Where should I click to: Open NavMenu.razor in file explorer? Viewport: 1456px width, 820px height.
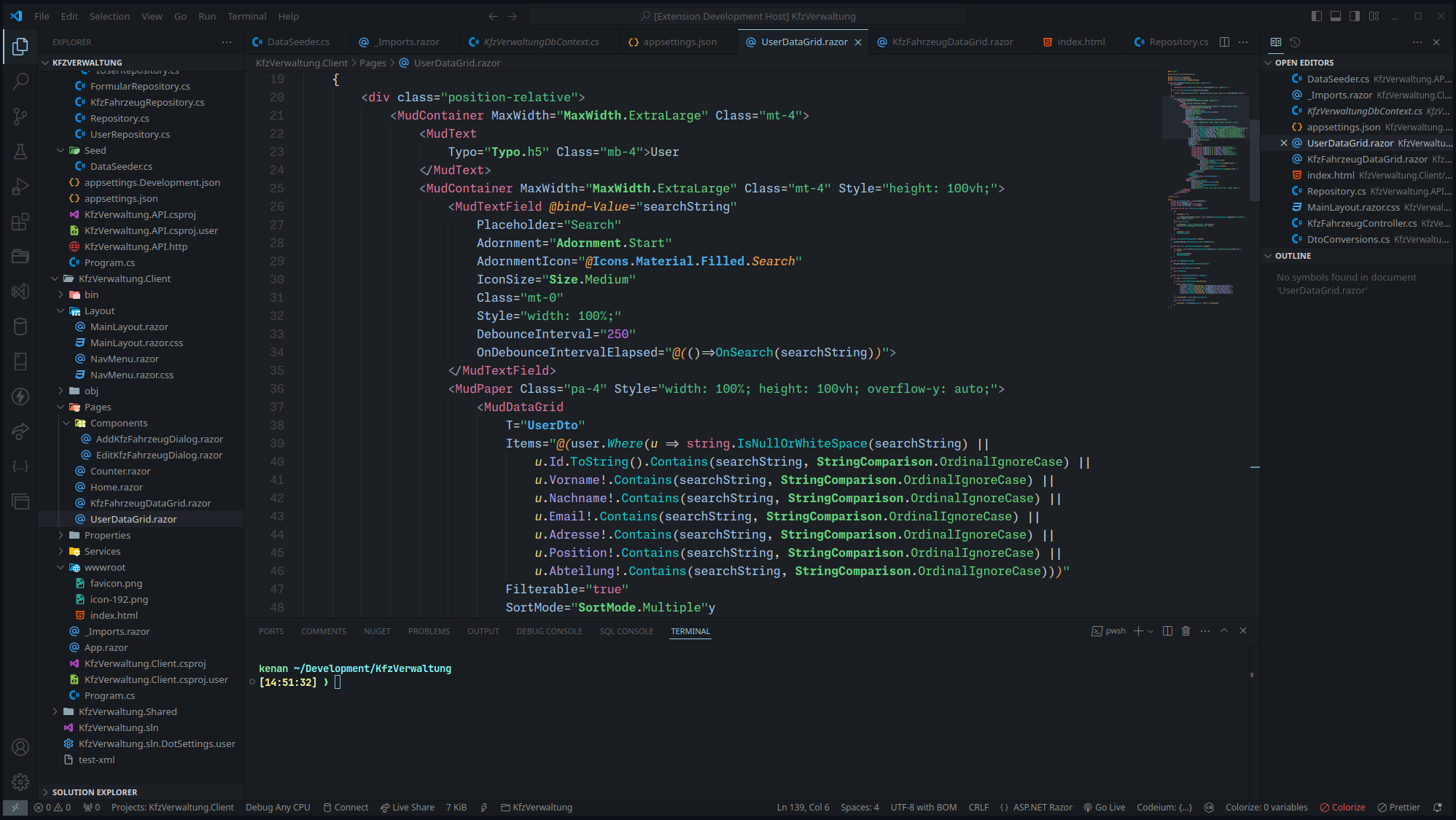coord(125,359)
